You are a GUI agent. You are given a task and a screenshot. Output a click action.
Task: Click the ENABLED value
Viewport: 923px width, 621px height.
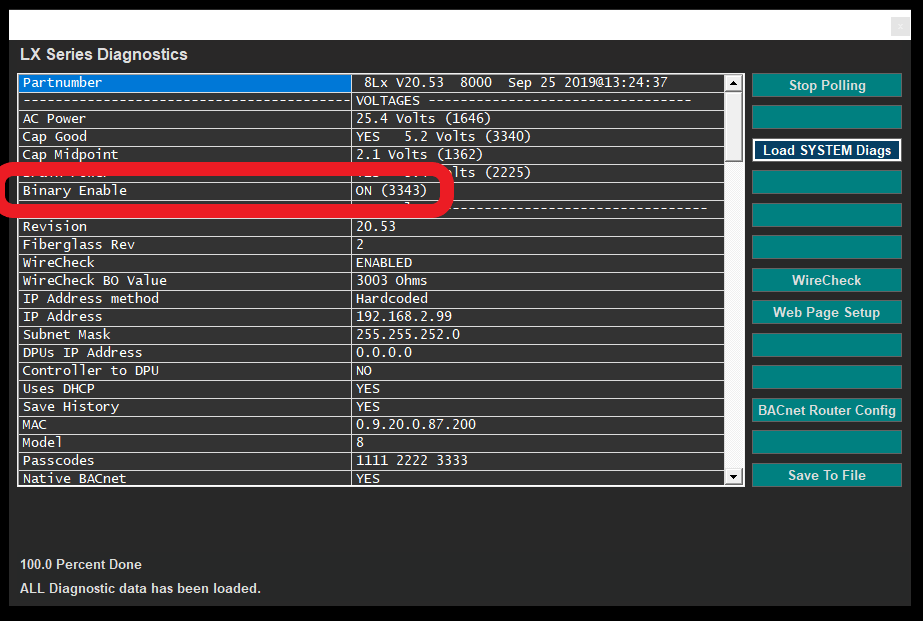click(x=384, y=263)
